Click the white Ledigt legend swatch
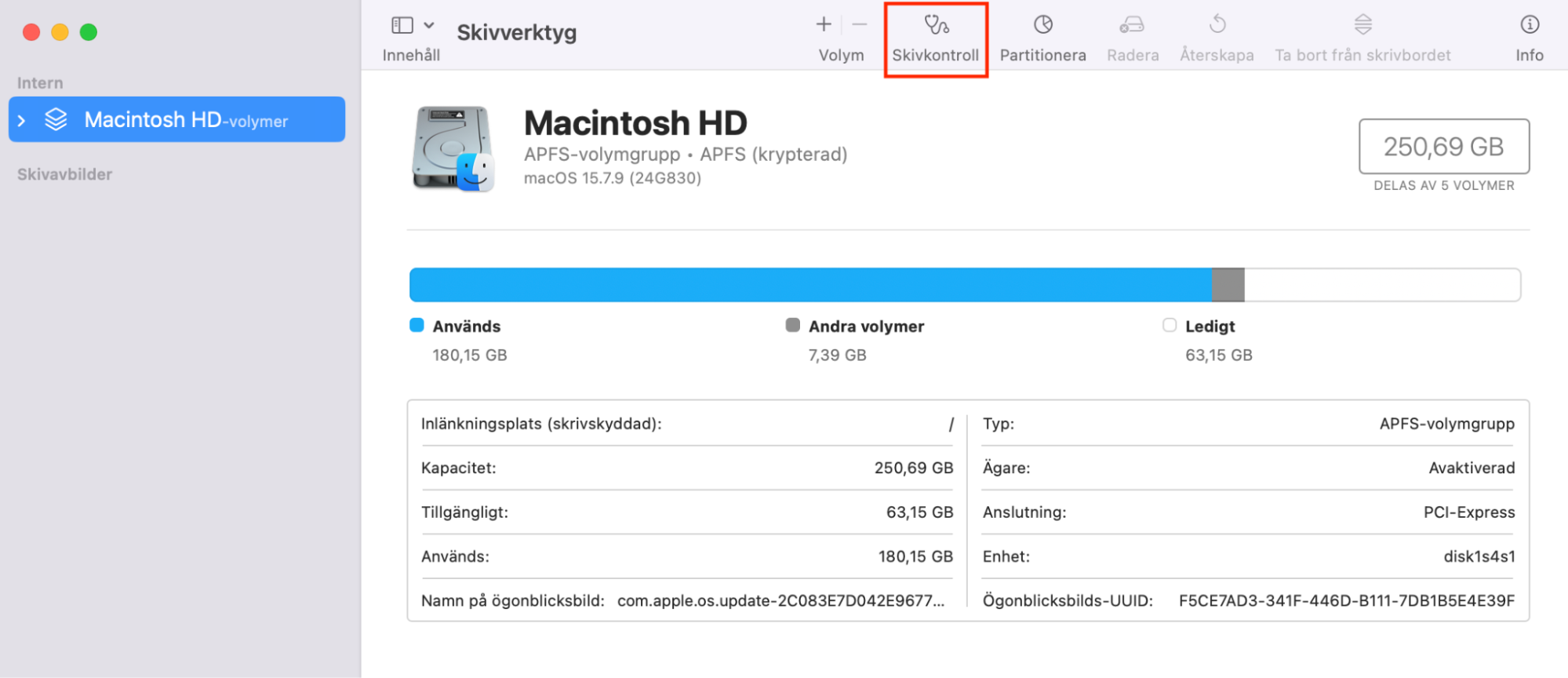The height and width of the screenshot is (678, 1568). pyautogui.click(x=1170, y=325)
